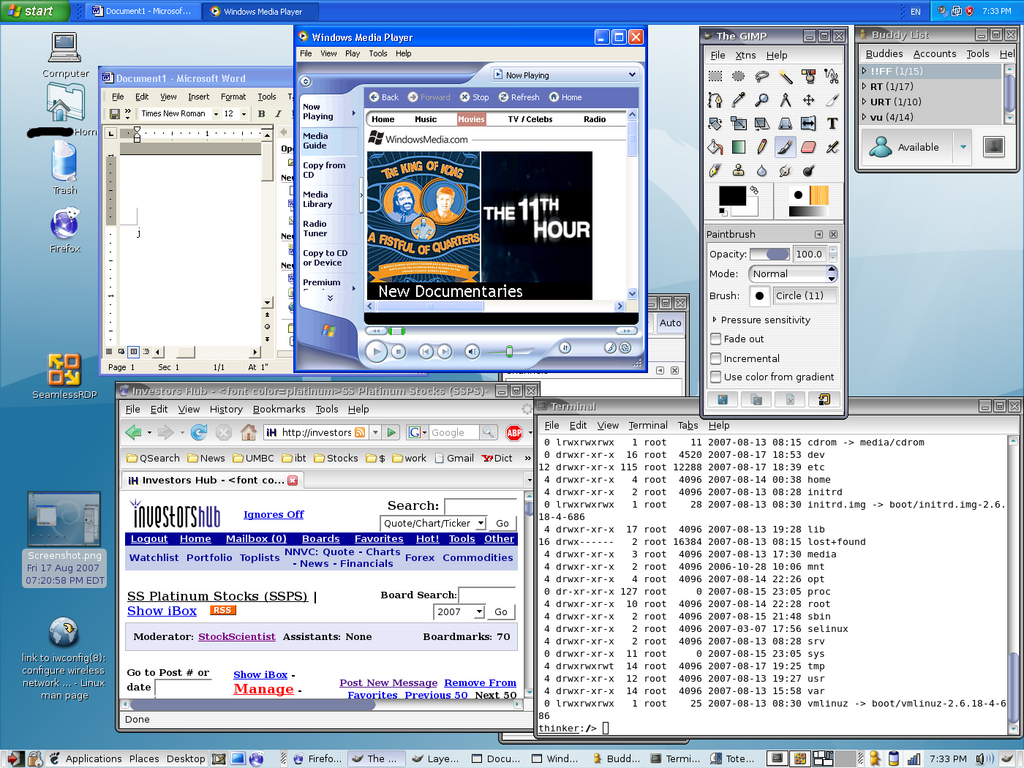Open the Available status dropdown in Buddy List
Viewport: 1024px width, 768px height.
coord(963,147)
